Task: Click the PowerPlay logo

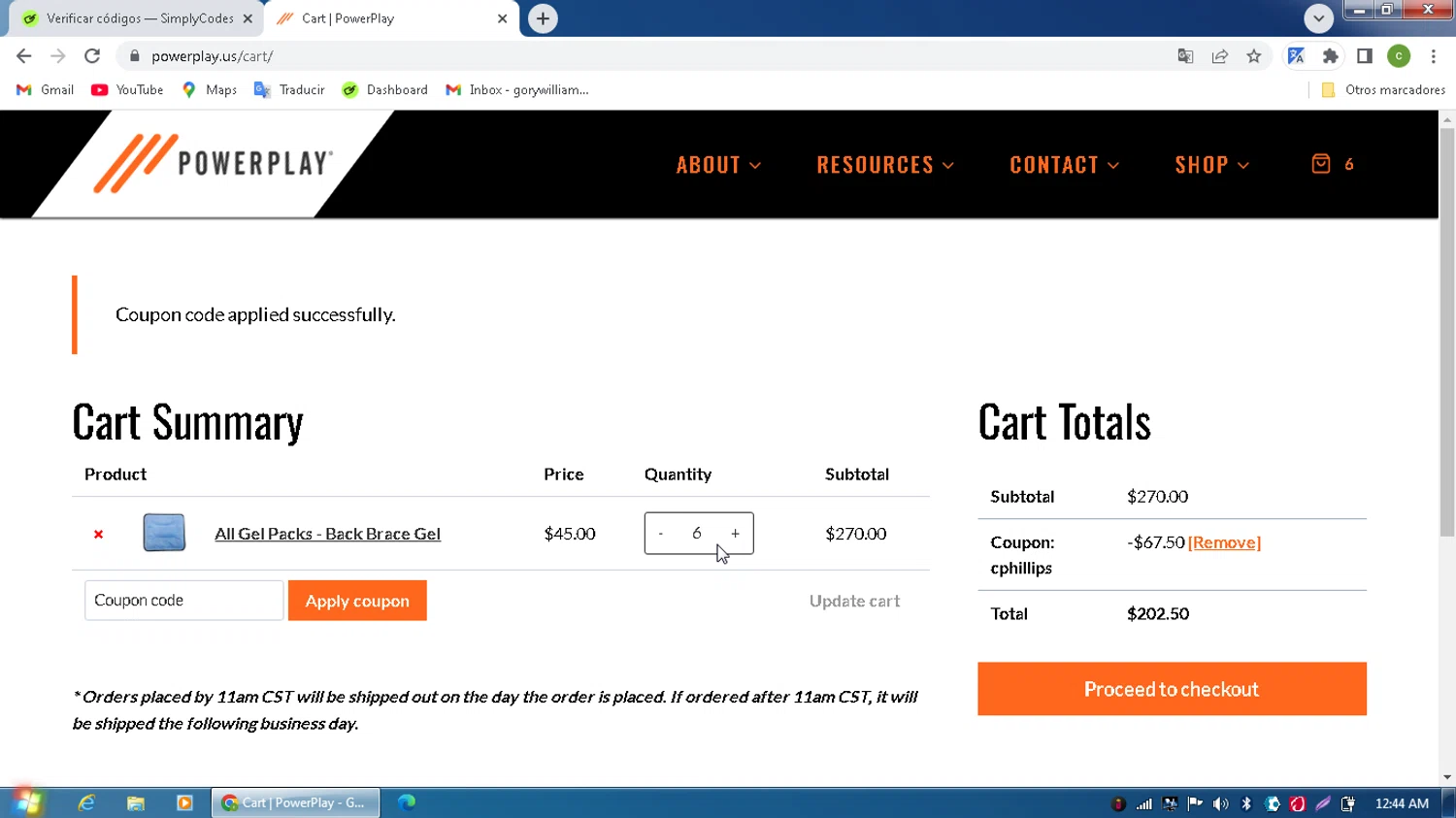Action: click(x=214, y=163)
